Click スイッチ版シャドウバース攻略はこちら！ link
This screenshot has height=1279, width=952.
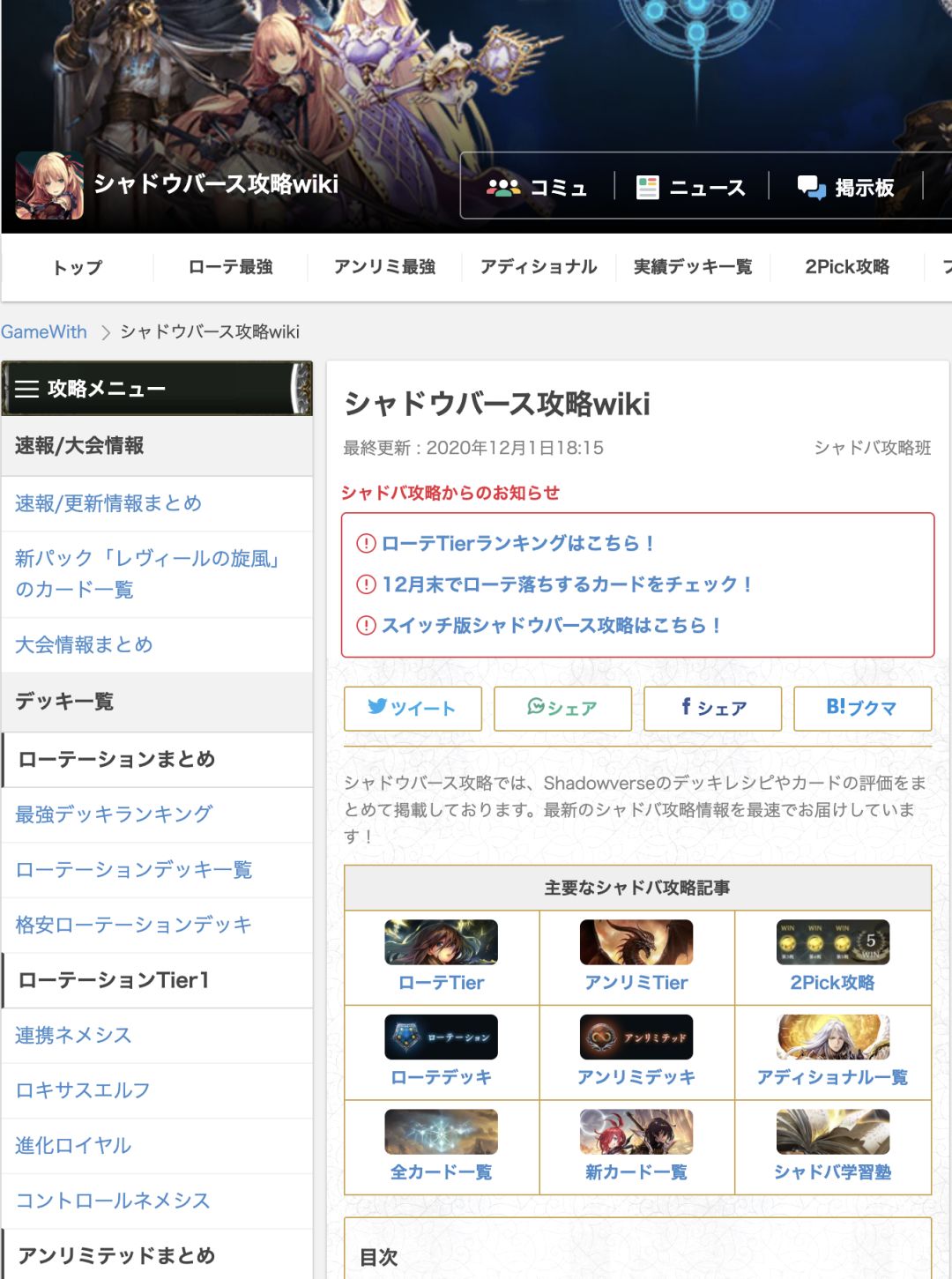pos(553,625)
